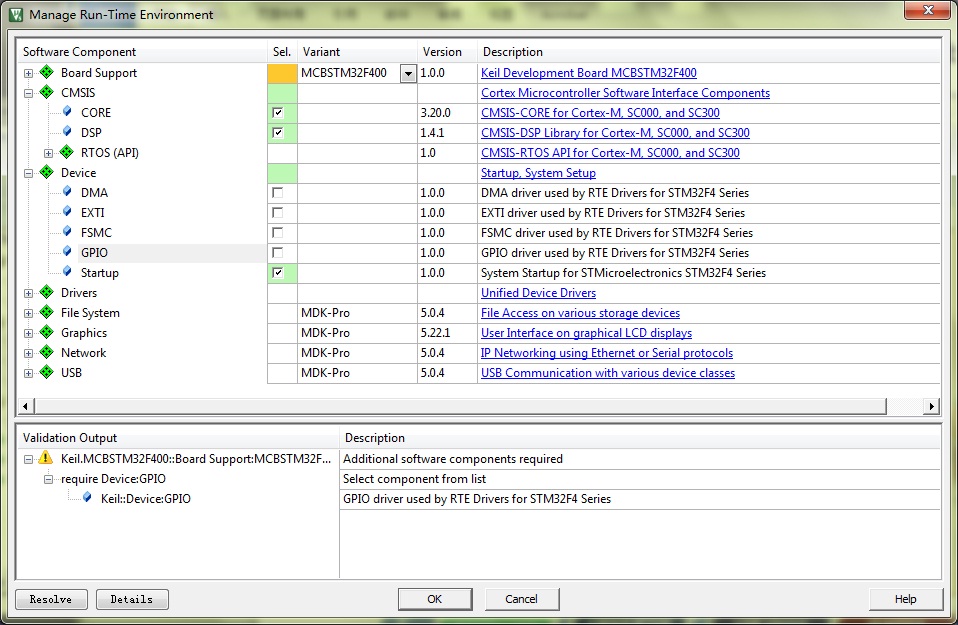Enable the EXTI driver checkbox
Viewport: 958px width, 625px height.
pos(278,213)
